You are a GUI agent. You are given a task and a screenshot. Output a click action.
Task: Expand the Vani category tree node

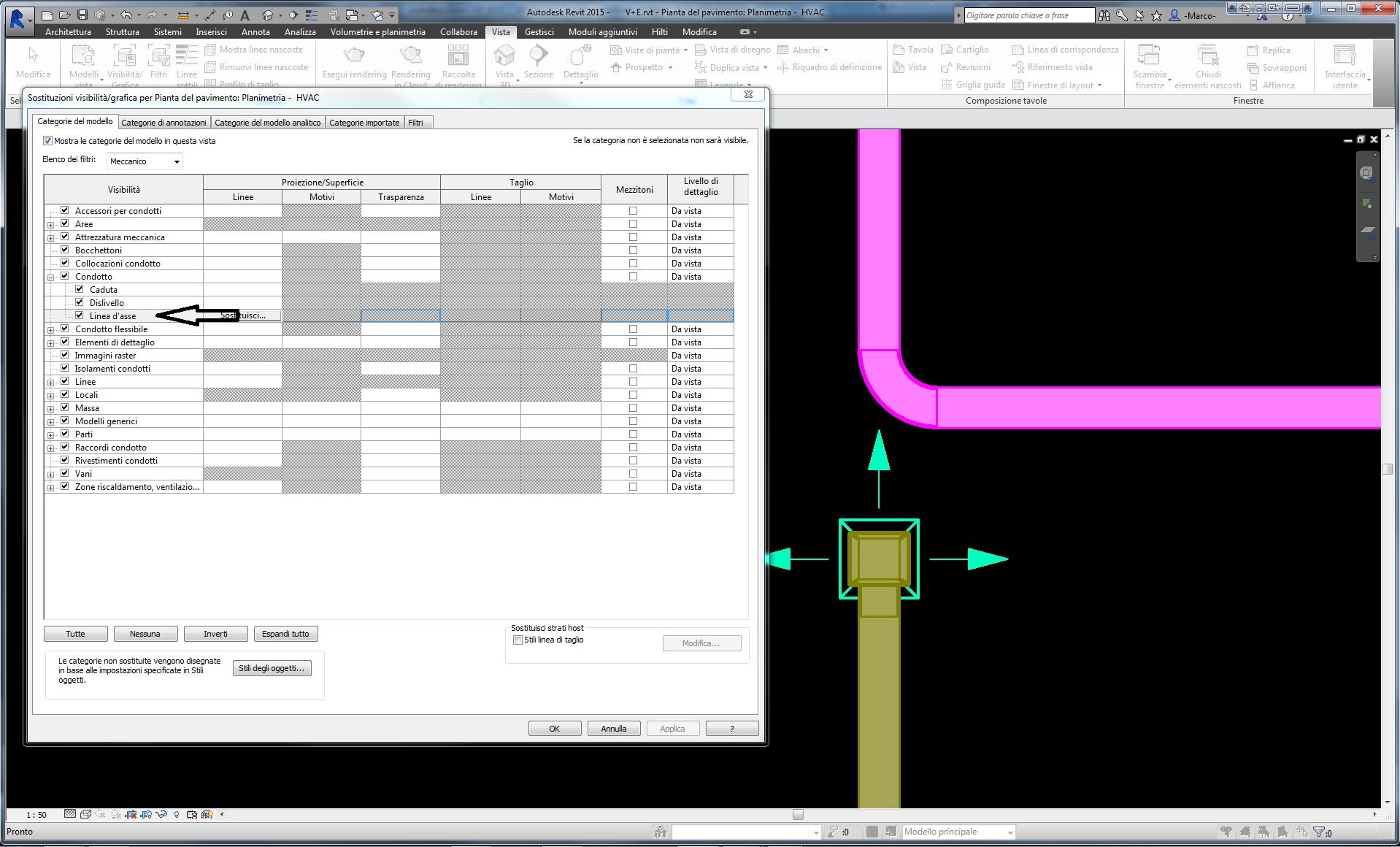51,475
